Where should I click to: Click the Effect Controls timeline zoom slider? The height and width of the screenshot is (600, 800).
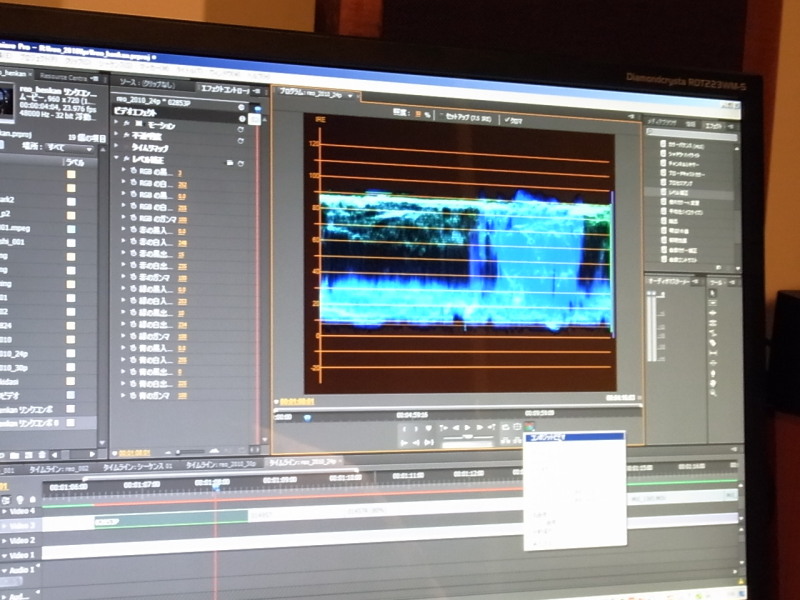click(x=191, y=452)
